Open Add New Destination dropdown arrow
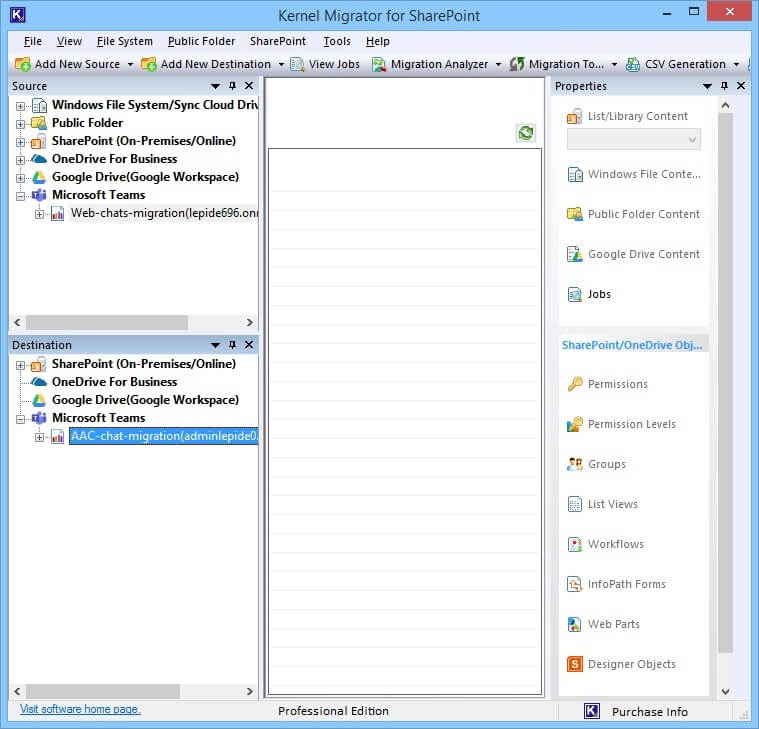 [x=281, y=64]
